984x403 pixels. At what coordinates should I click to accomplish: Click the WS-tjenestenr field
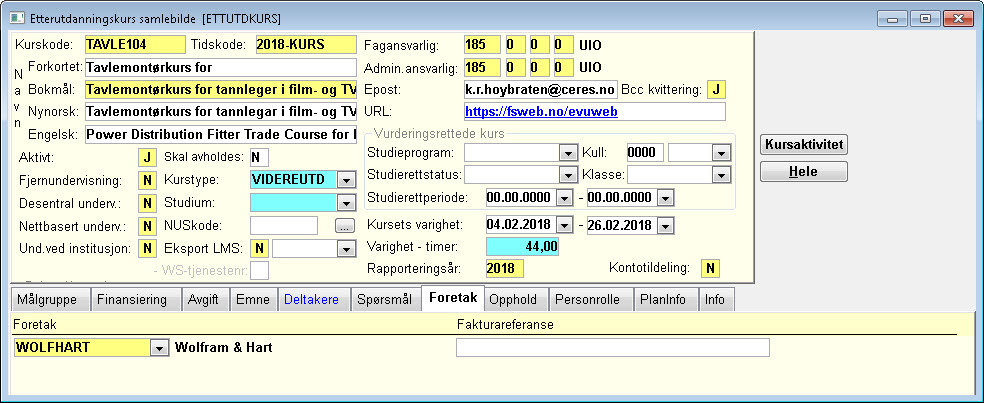click(259, 271)
